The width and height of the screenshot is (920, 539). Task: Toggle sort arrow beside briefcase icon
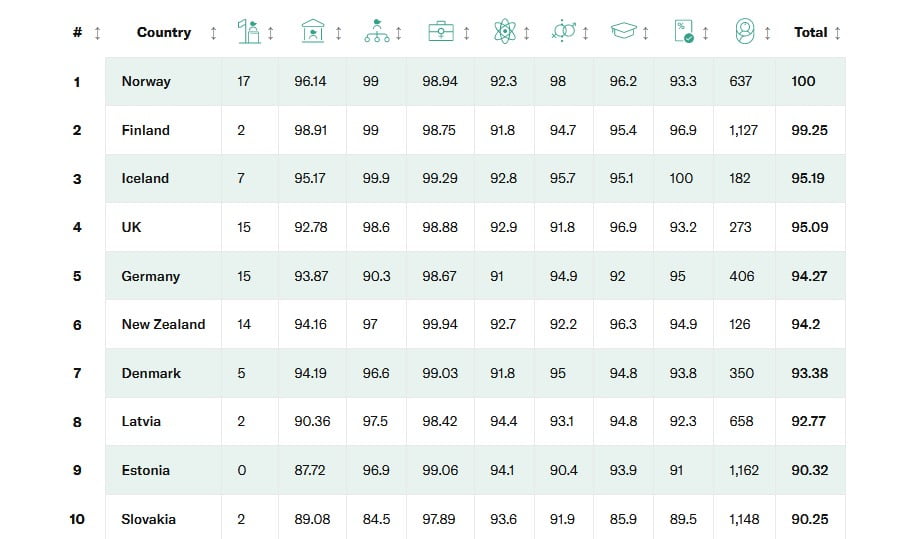(466, 33)
